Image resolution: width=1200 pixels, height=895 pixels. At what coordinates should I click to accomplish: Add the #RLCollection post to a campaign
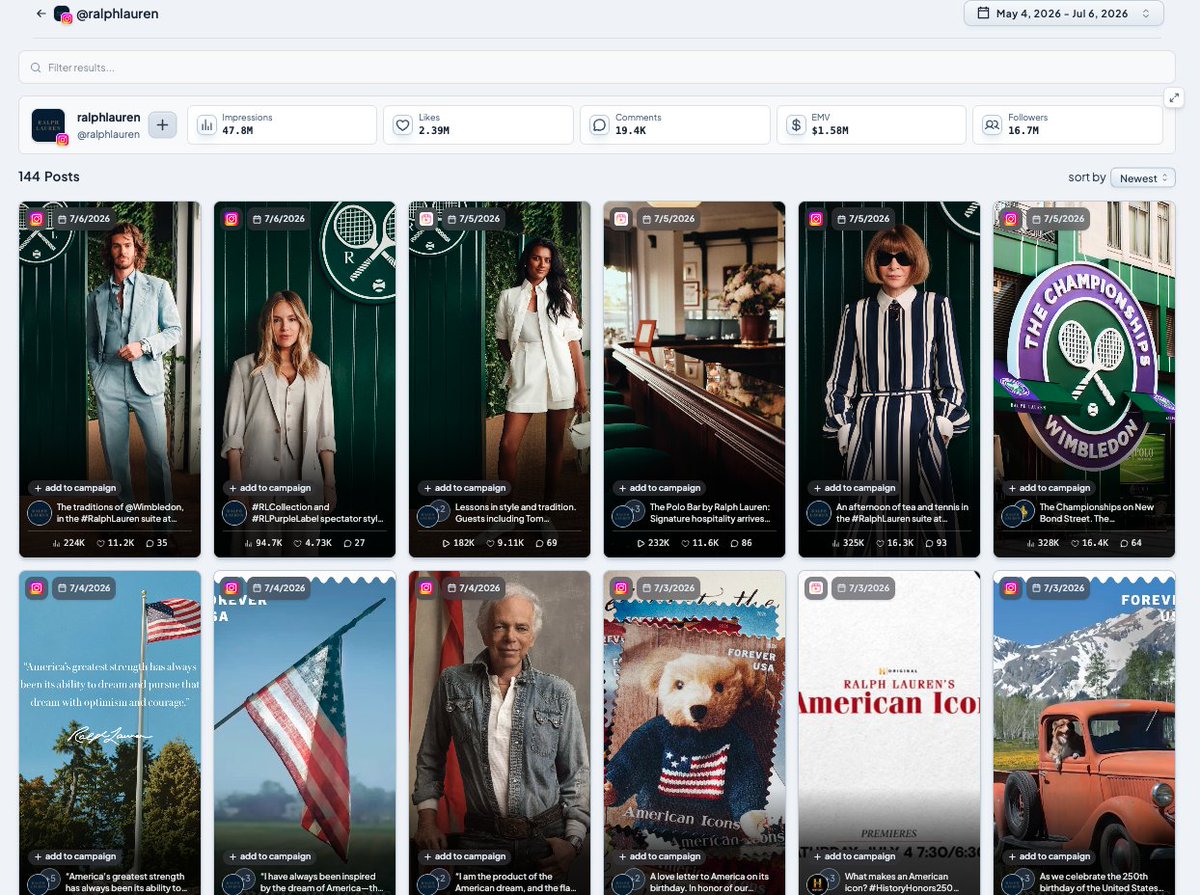tap(269, 488)
